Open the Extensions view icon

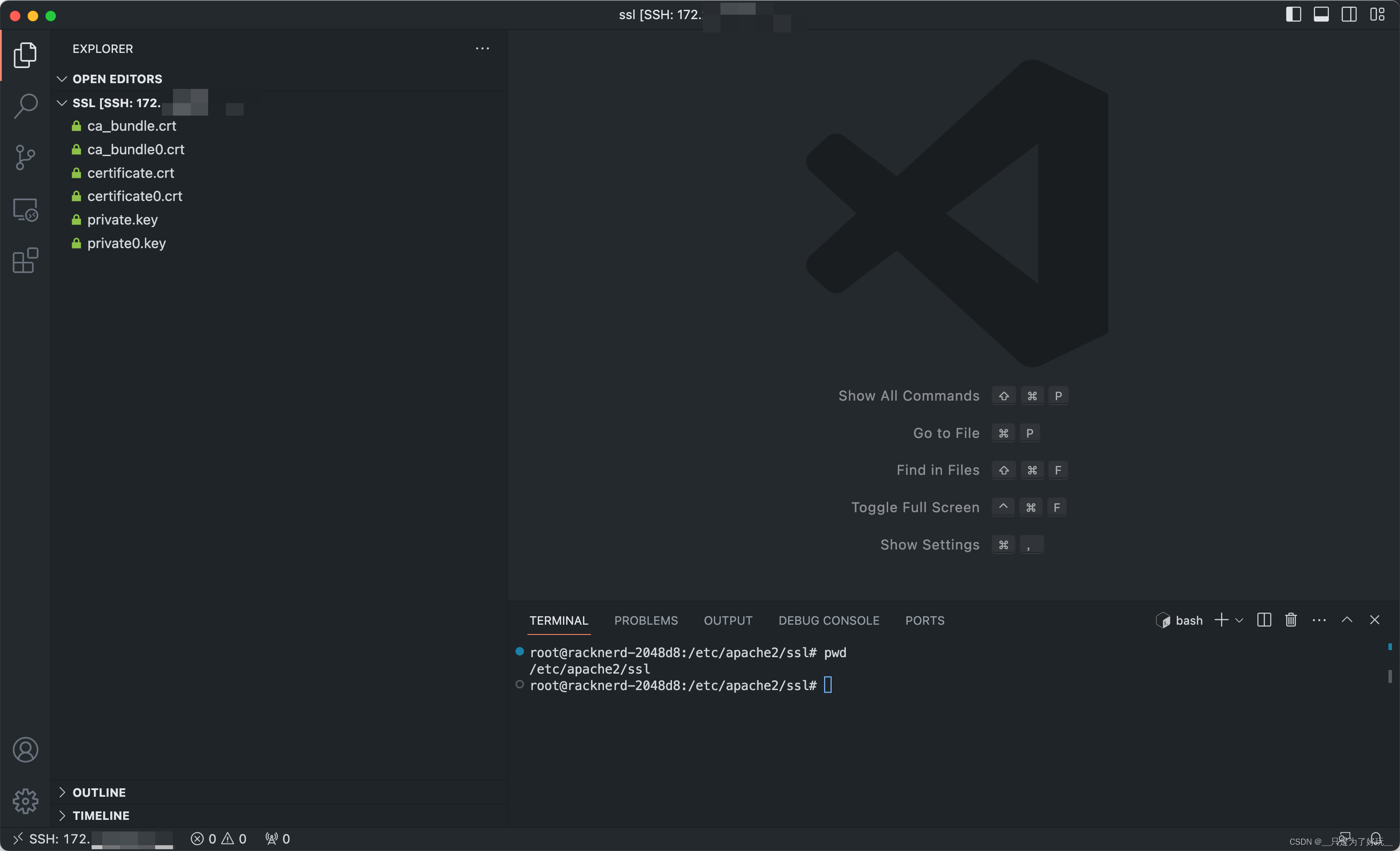25,260
